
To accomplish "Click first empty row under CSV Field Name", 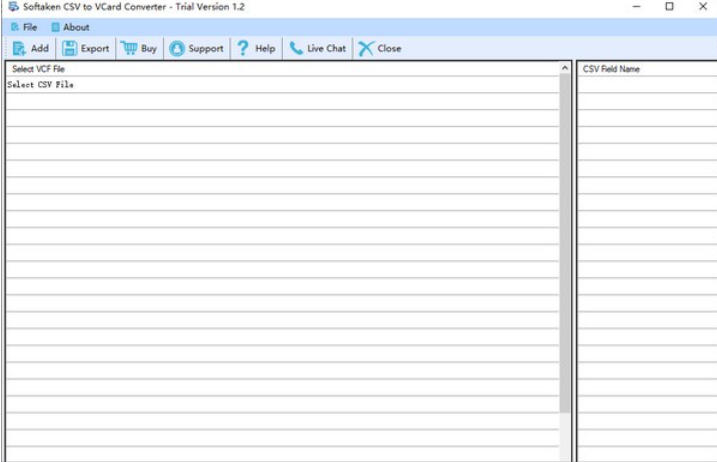I will [645, 85].
